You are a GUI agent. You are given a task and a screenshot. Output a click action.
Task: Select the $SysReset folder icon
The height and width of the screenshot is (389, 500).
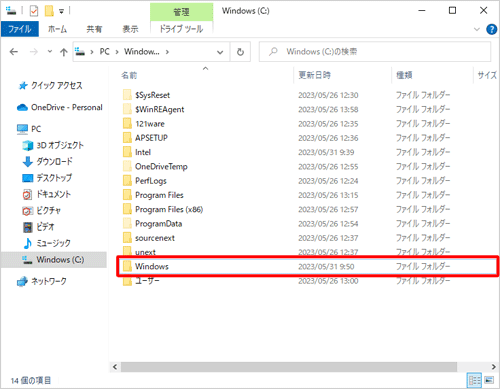(x=127, y=95)
